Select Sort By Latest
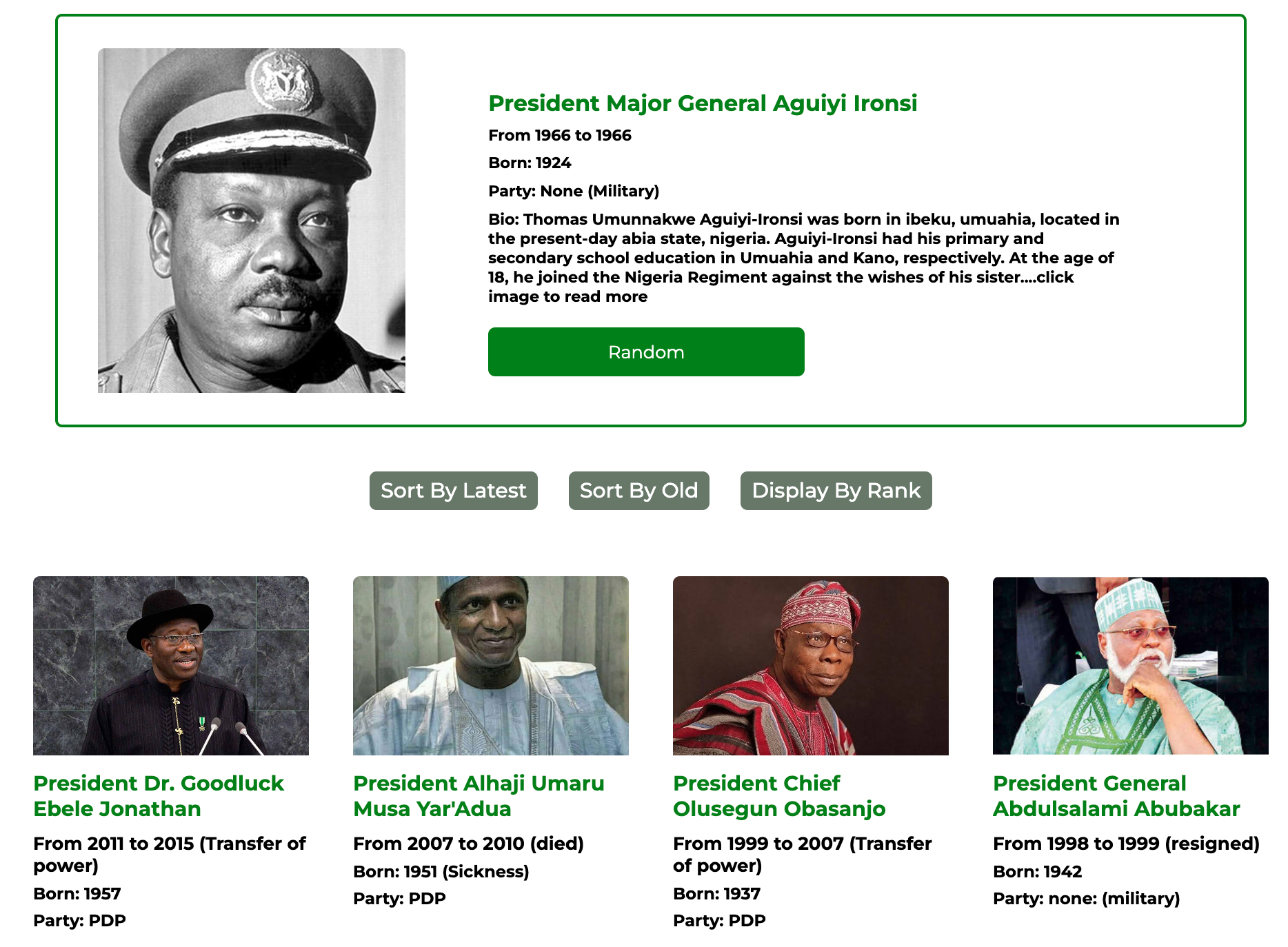 tap(453, 491)
